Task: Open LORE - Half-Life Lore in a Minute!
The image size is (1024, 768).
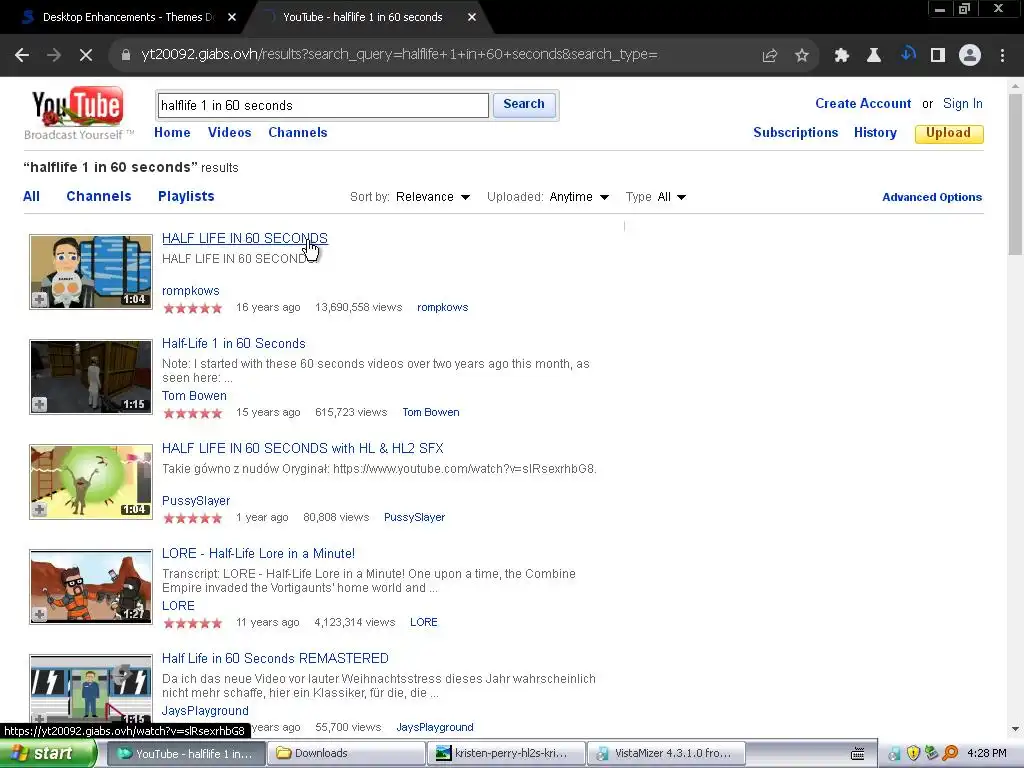Action: (259, 554)
